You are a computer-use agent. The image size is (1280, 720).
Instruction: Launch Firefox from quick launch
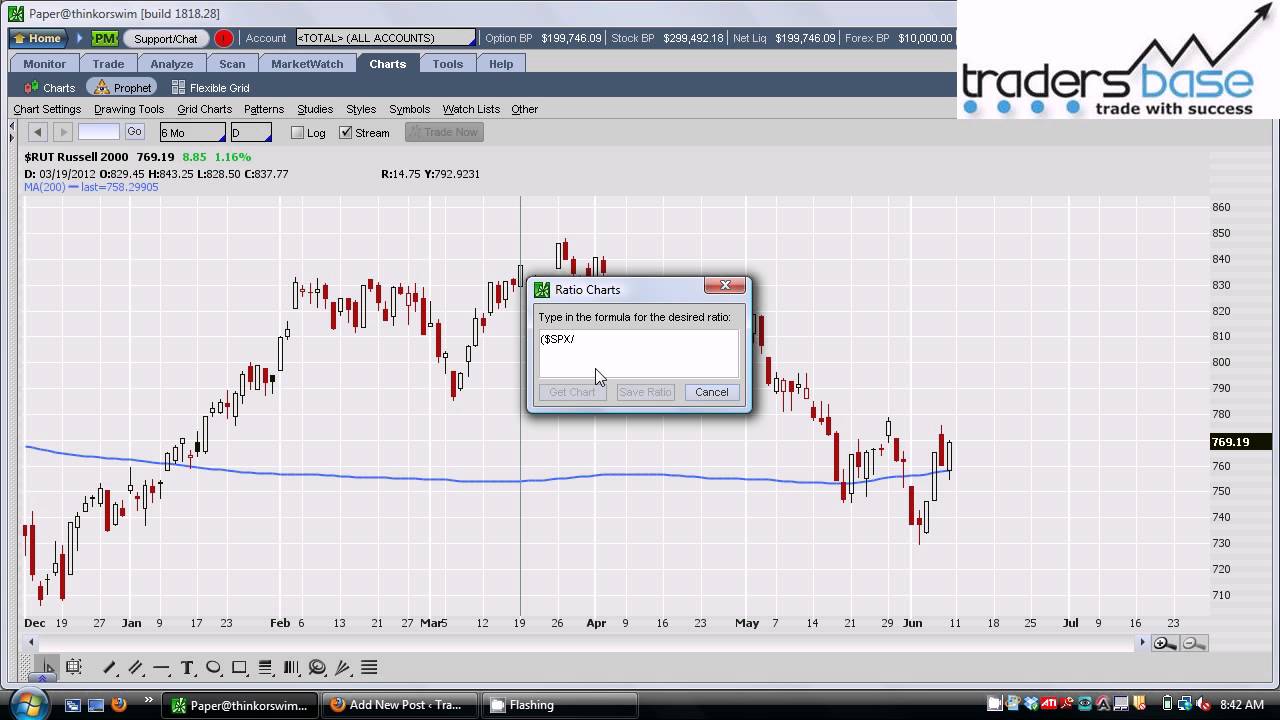[x=119, y=704]
